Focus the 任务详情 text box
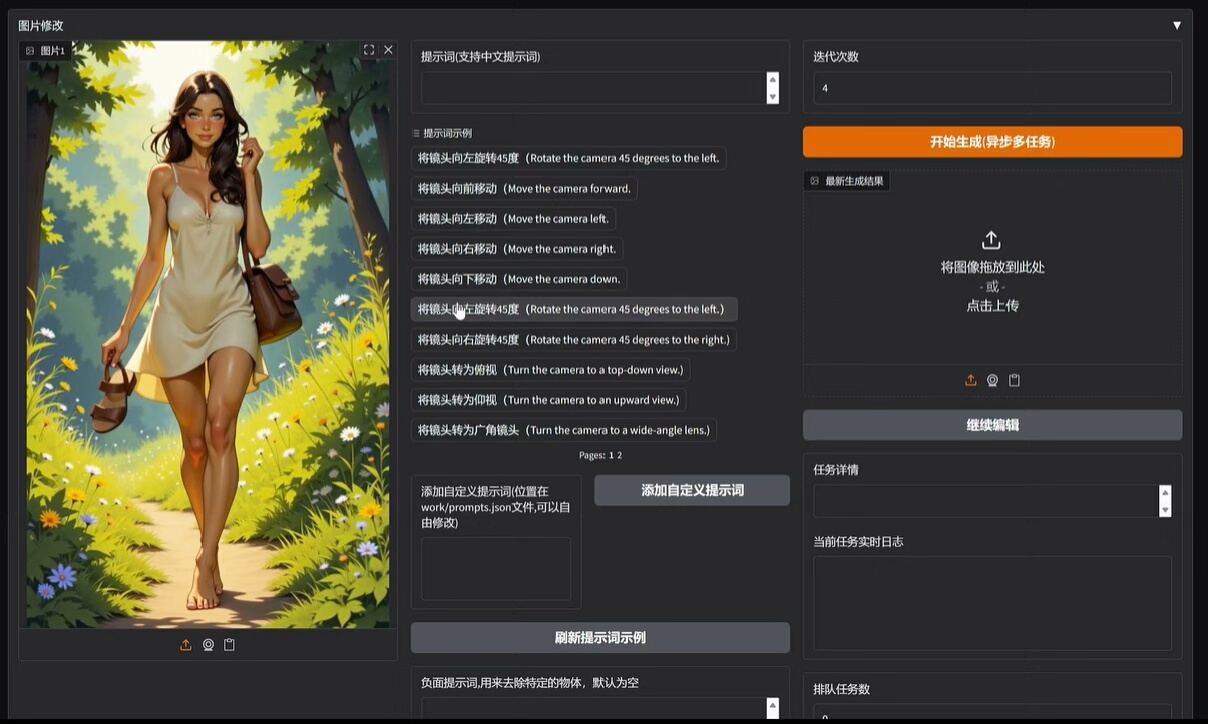The height and width of the screenshot is (724, 1208). point(986,501)
